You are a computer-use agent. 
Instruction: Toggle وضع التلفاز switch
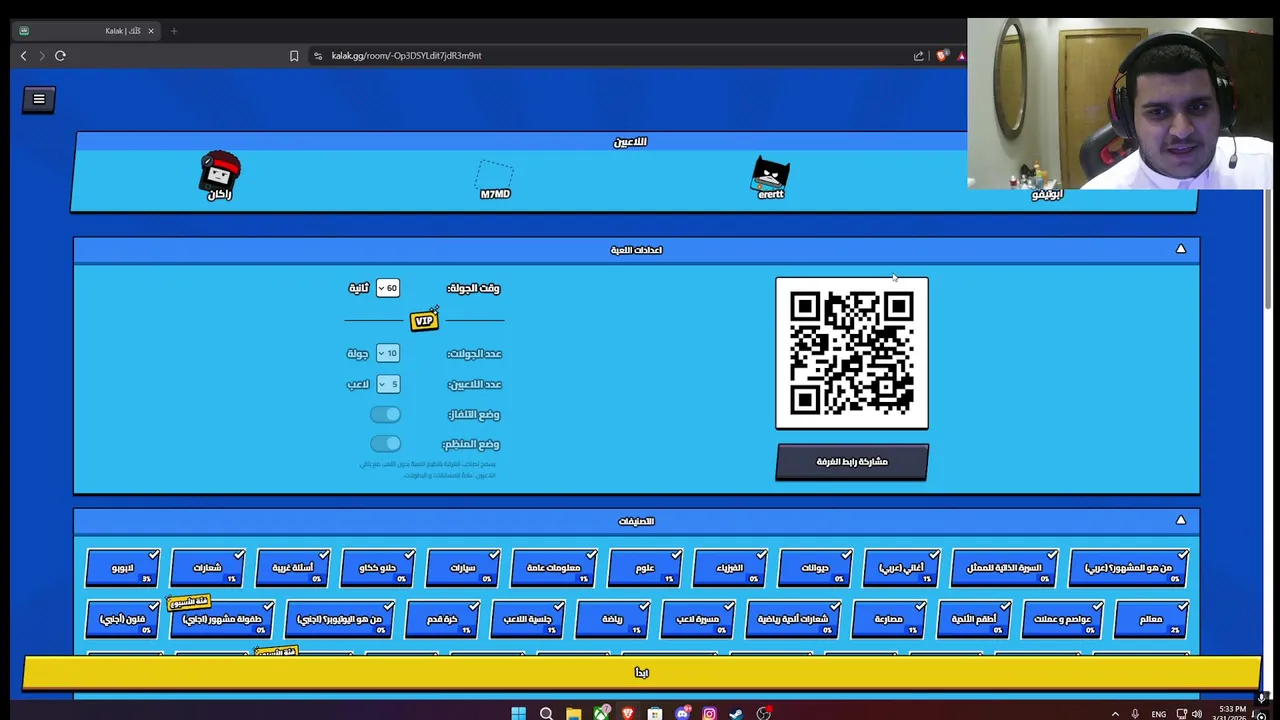point(385,414)
